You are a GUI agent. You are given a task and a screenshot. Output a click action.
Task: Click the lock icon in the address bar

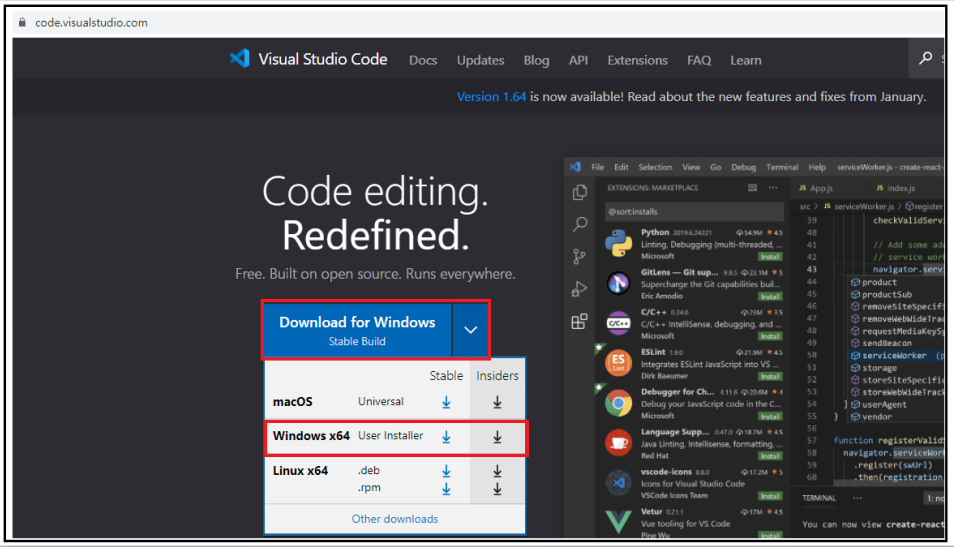pyautogui.click(x=22, y=23)
